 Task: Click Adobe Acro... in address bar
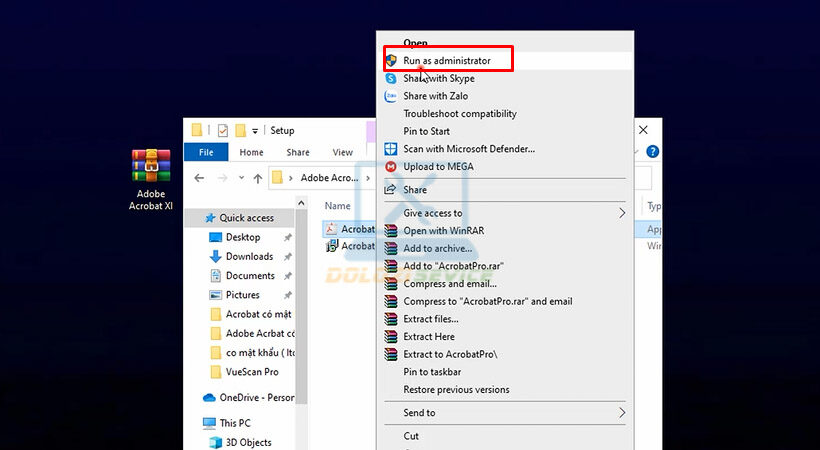tap(329, 178)
